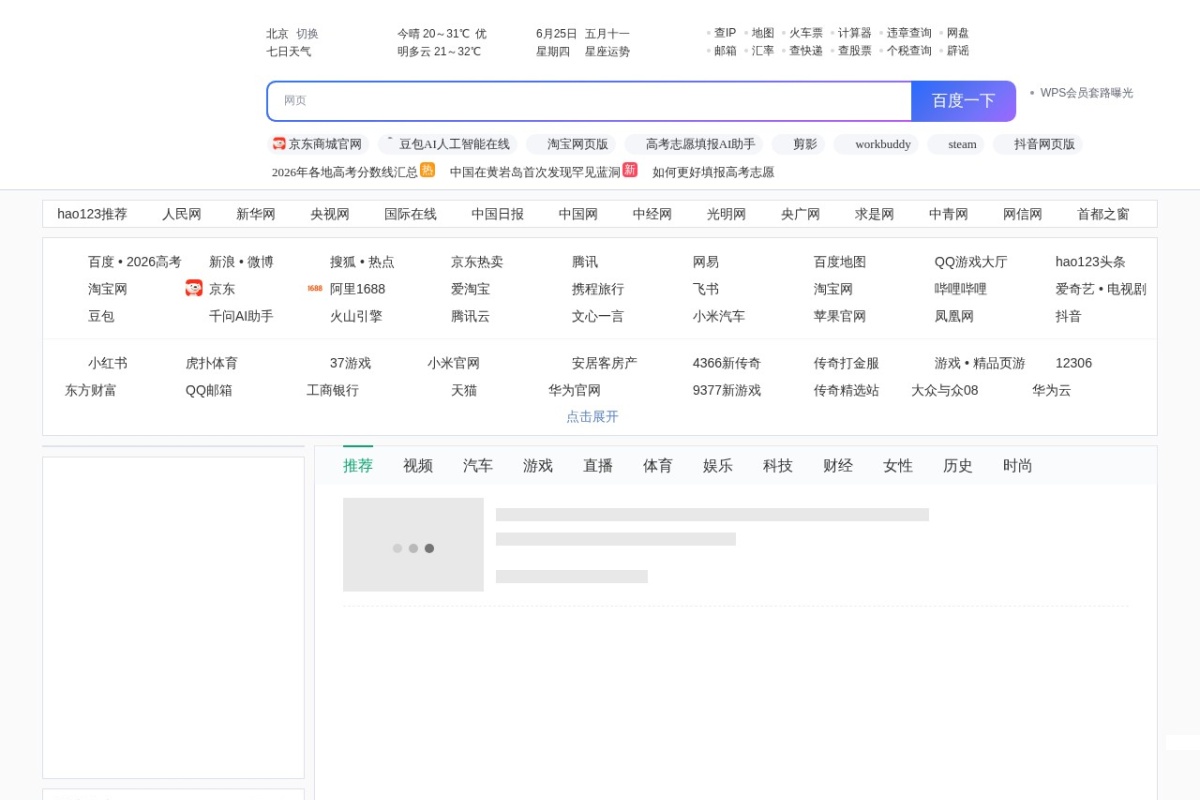This screenshot has width=1200, height=800.
Task: Open 小红书 site link
Action: point(108,363)
